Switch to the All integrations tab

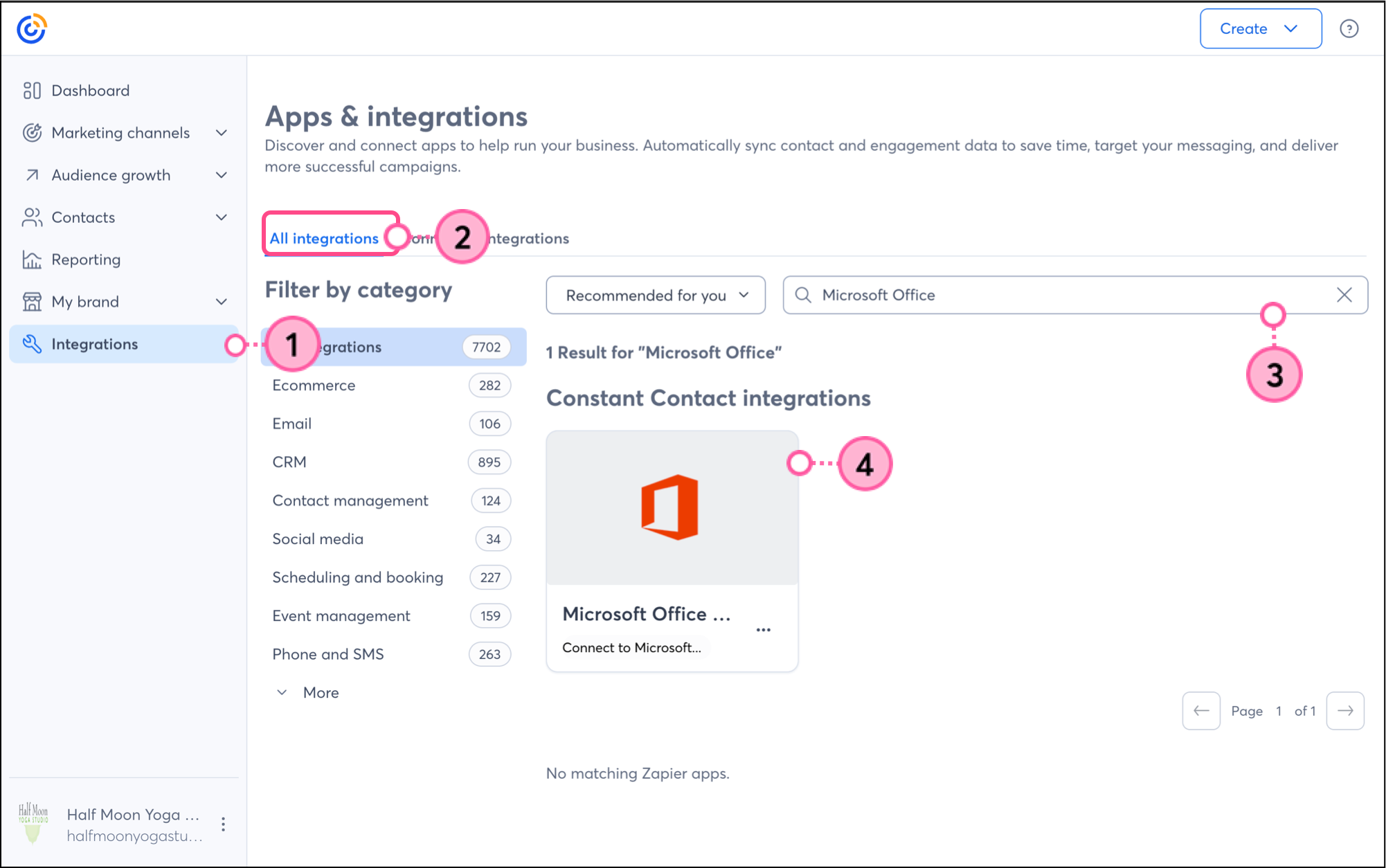click(324, 239)
